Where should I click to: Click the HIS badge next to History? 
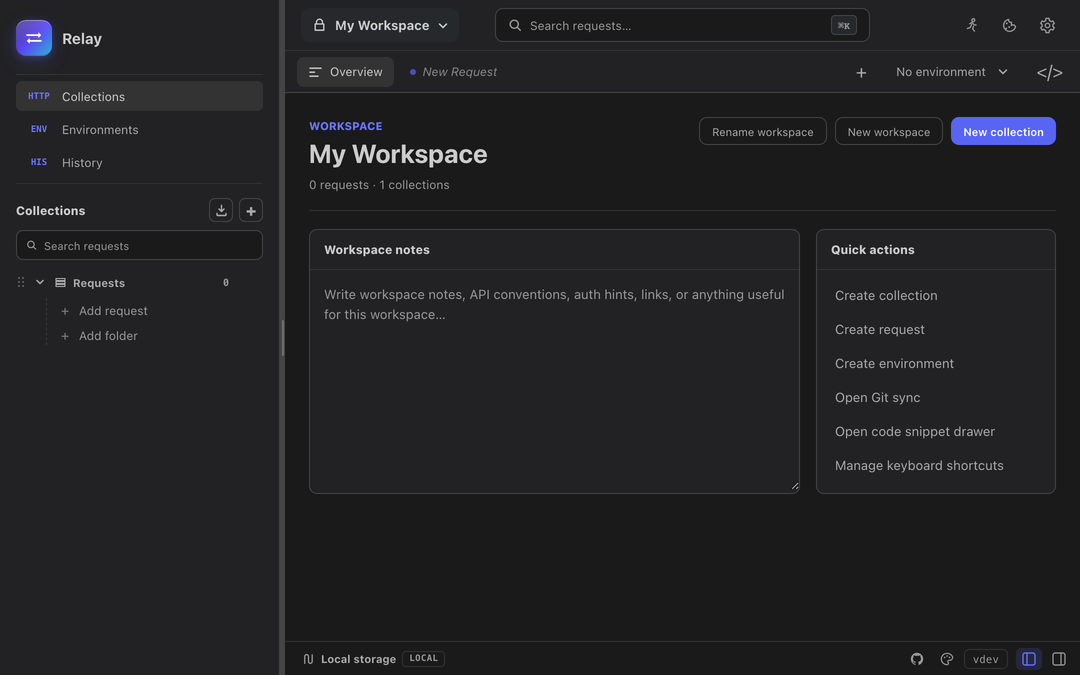click(39, 163)
